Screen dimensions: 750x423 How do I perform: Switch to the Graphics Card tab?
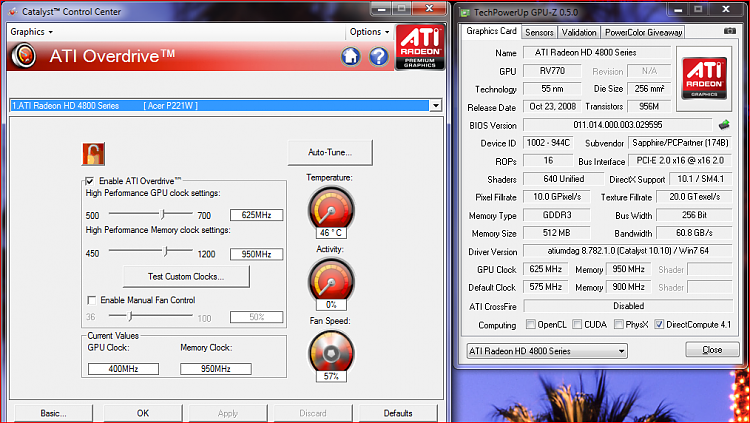(x=491, y=31)
